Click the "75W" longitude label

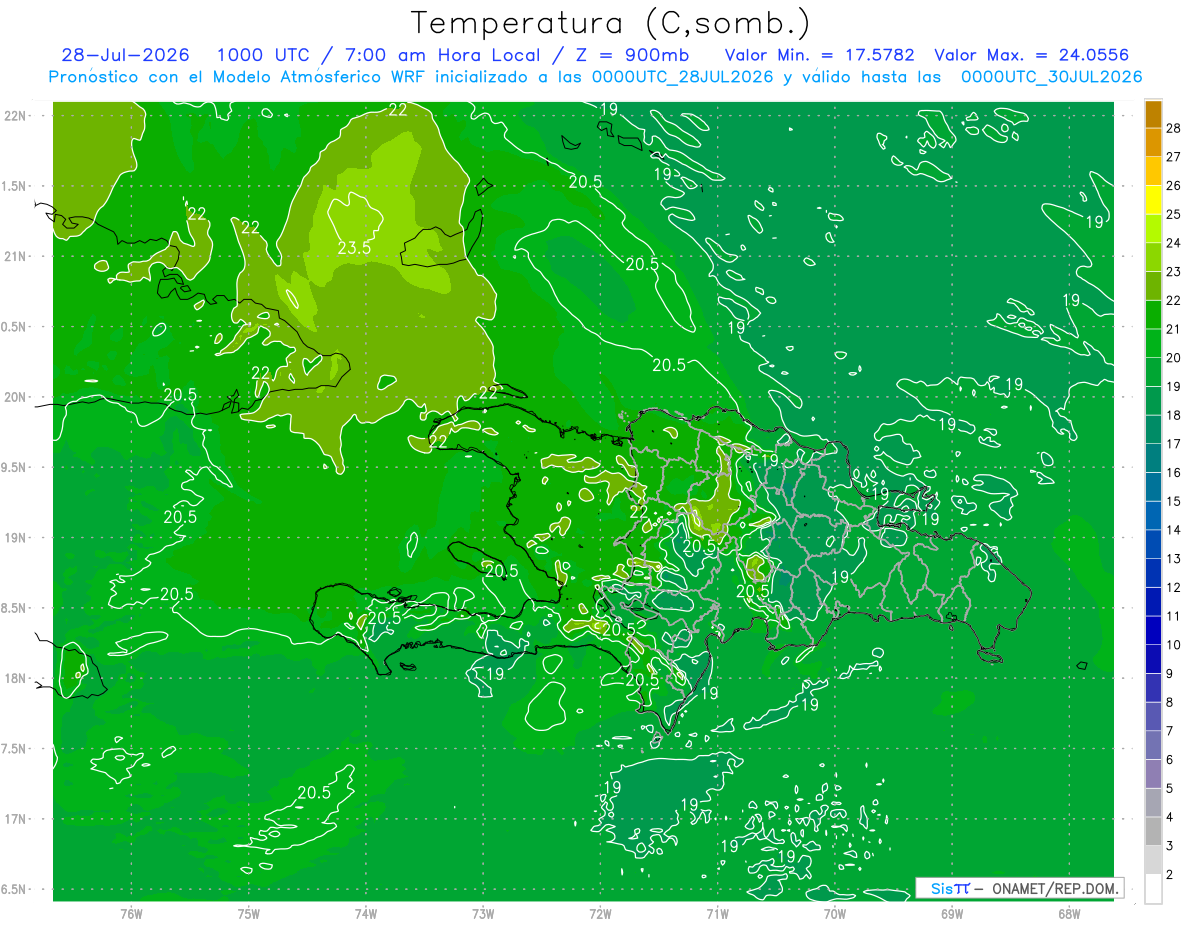249,913
